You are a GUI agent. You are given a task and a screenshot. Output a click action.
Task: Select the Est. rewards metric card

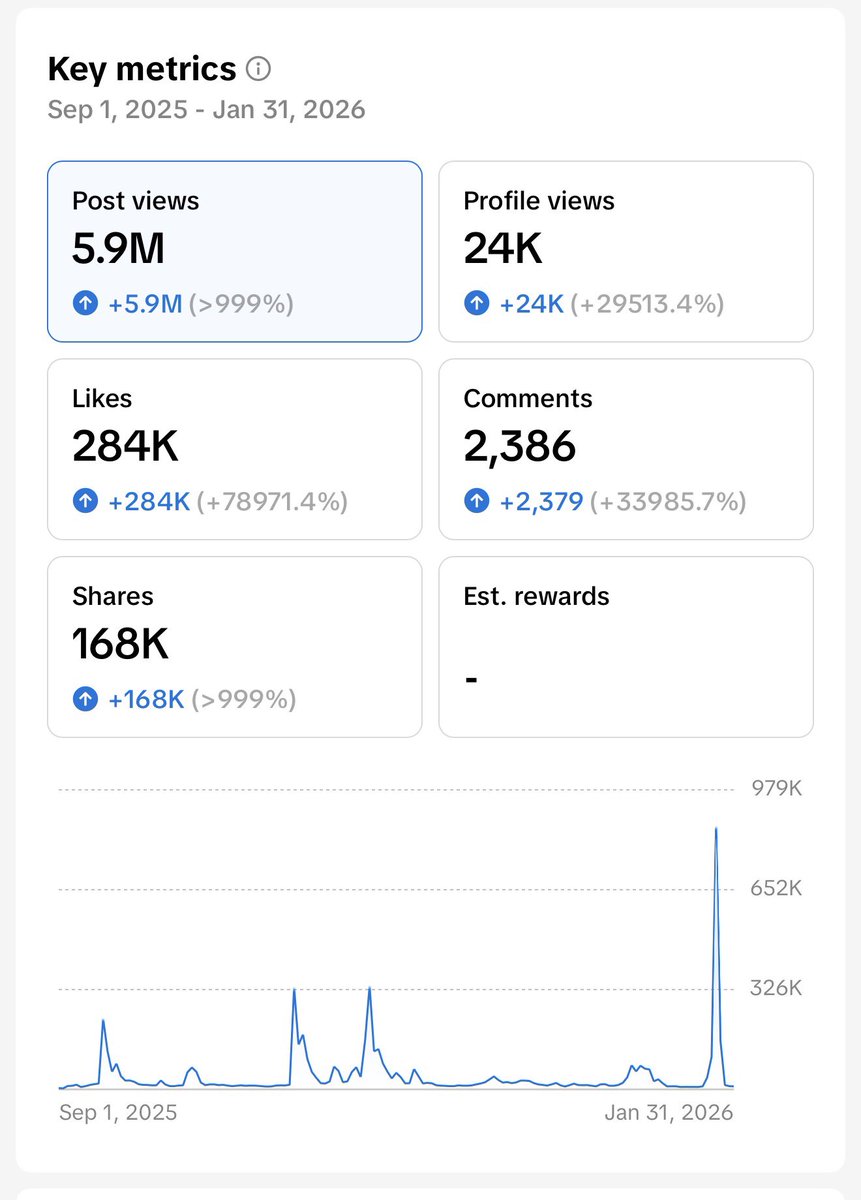tap(626, 647)
